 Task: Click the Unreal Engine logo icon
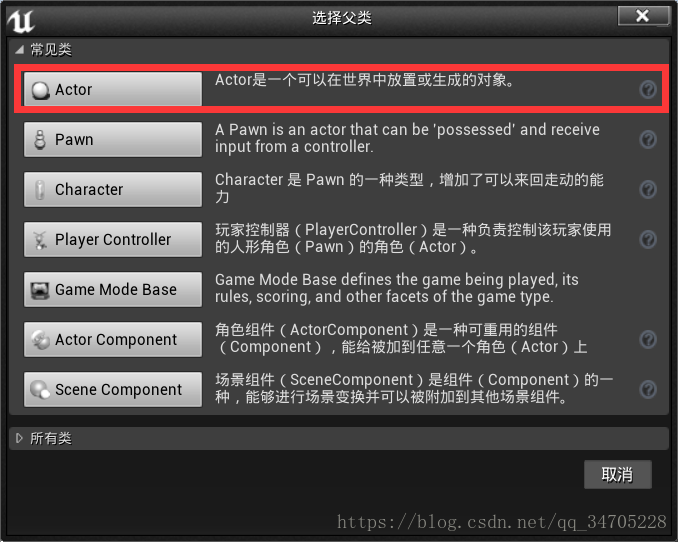21,21
